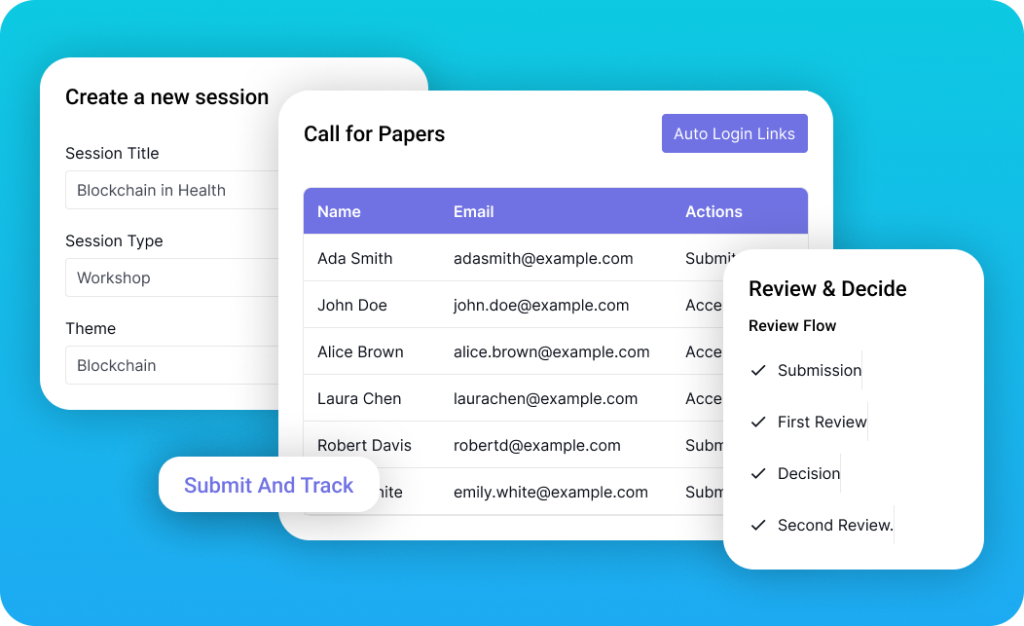Click the Actions column header

click(713, 212)
